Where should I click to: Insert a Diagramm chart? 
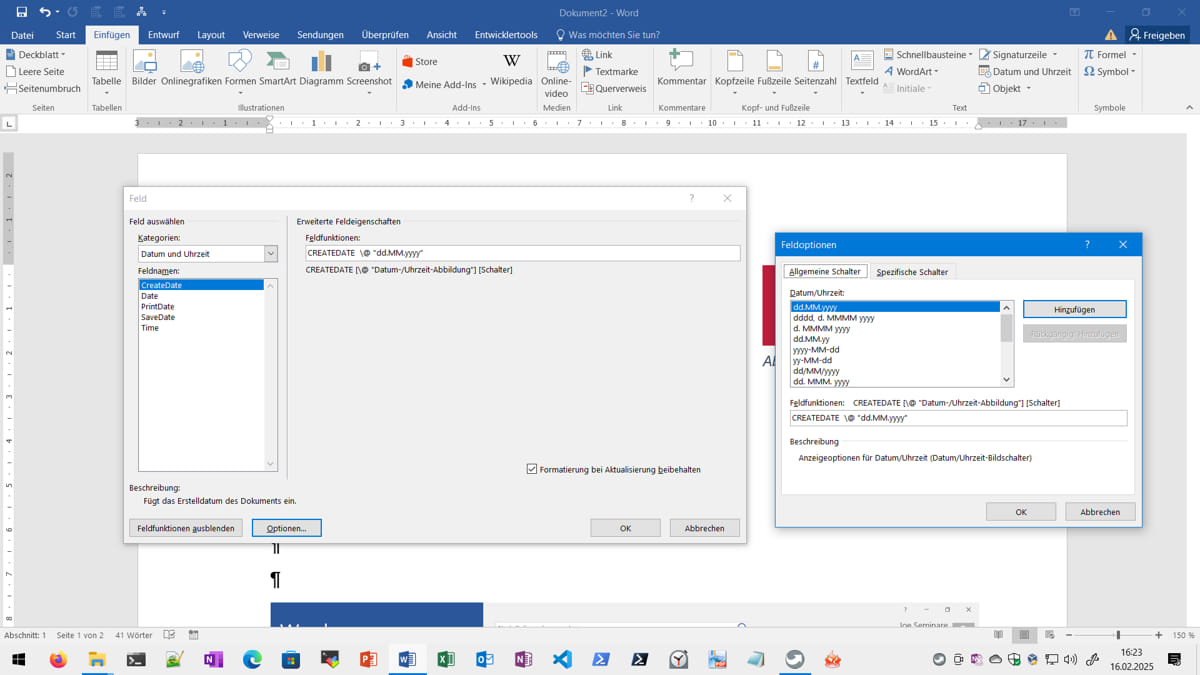tap(321, 69)
